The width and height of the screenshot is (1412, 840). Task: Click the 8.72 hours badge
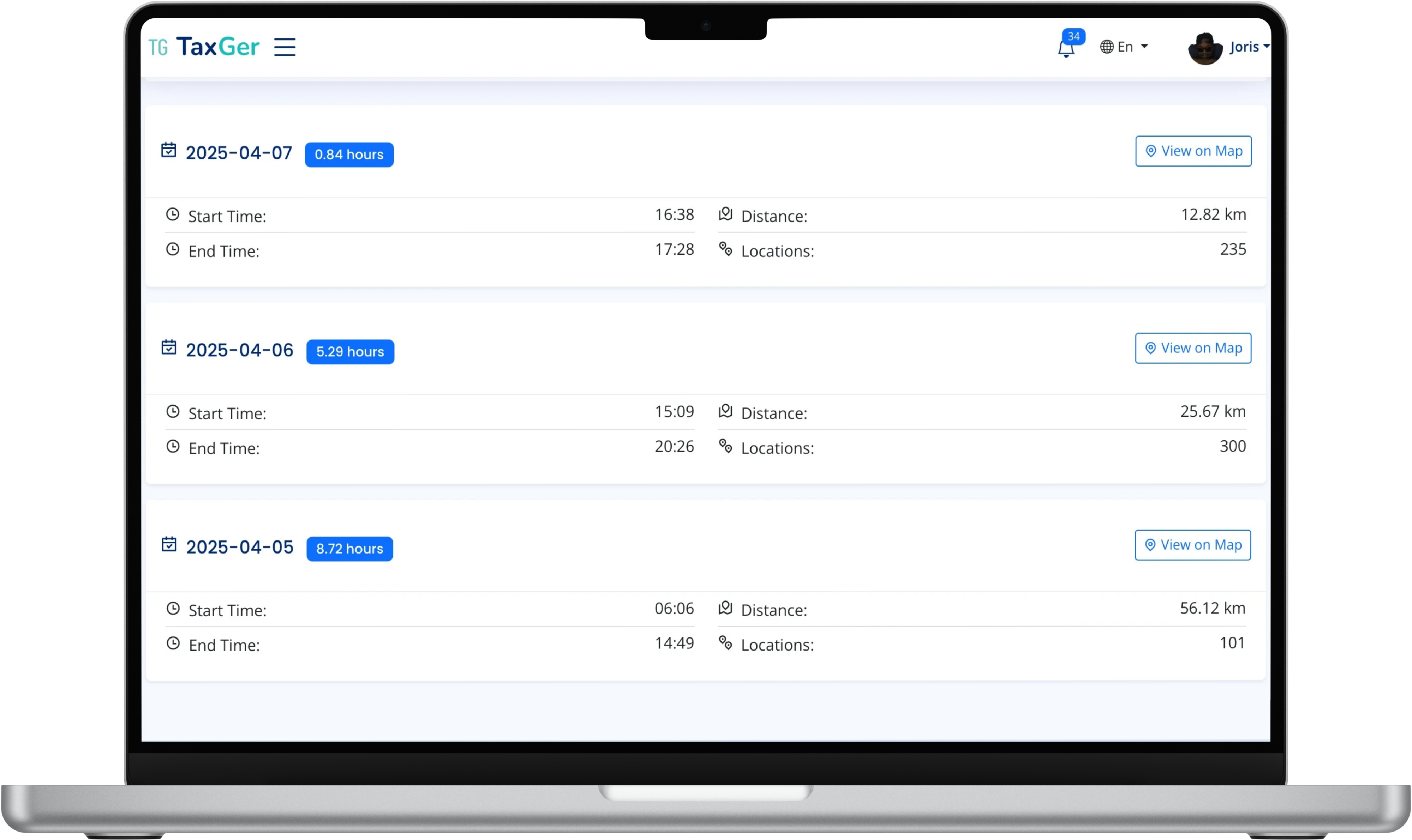[x=349, y=549]
